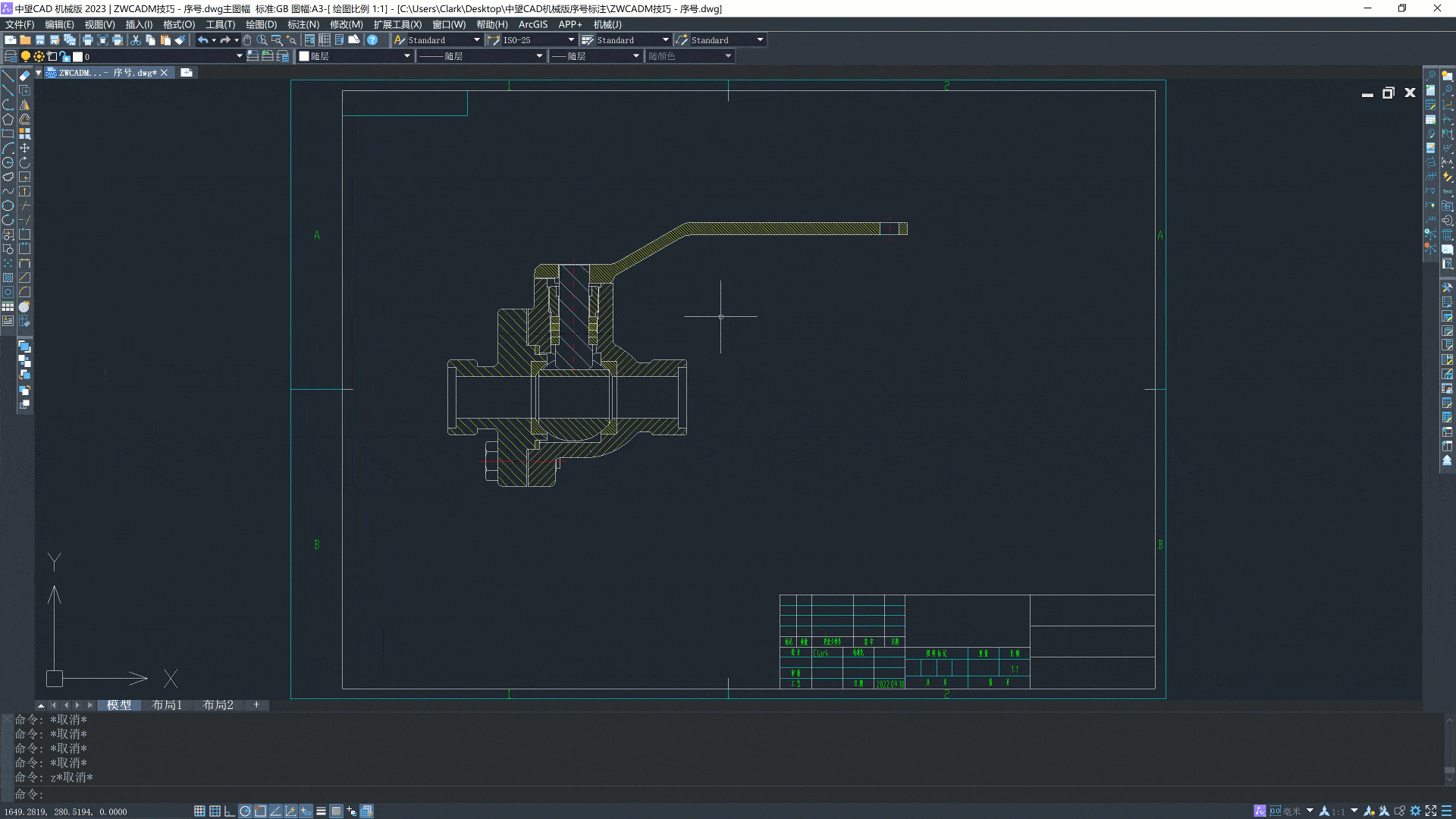Viewport: 1456px width, 819px height.
Task: Click the Help question mark icon
Action: 372,40
